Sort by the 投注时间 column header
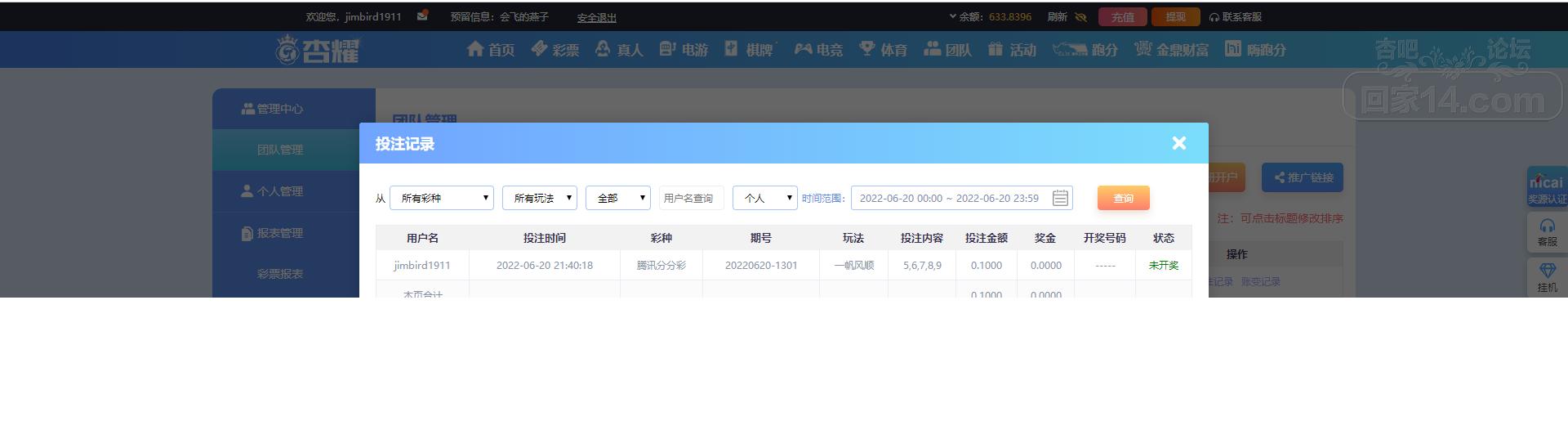The width and height of the screenshot is (1568, 448). point(545,238)
